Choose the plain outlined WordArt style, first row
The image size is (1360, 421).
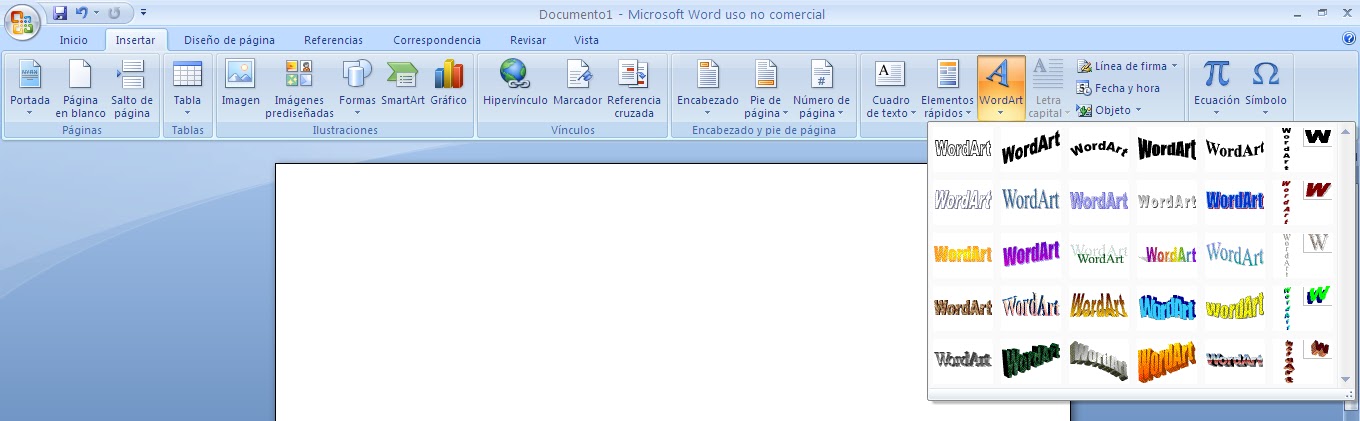(963, 149)
